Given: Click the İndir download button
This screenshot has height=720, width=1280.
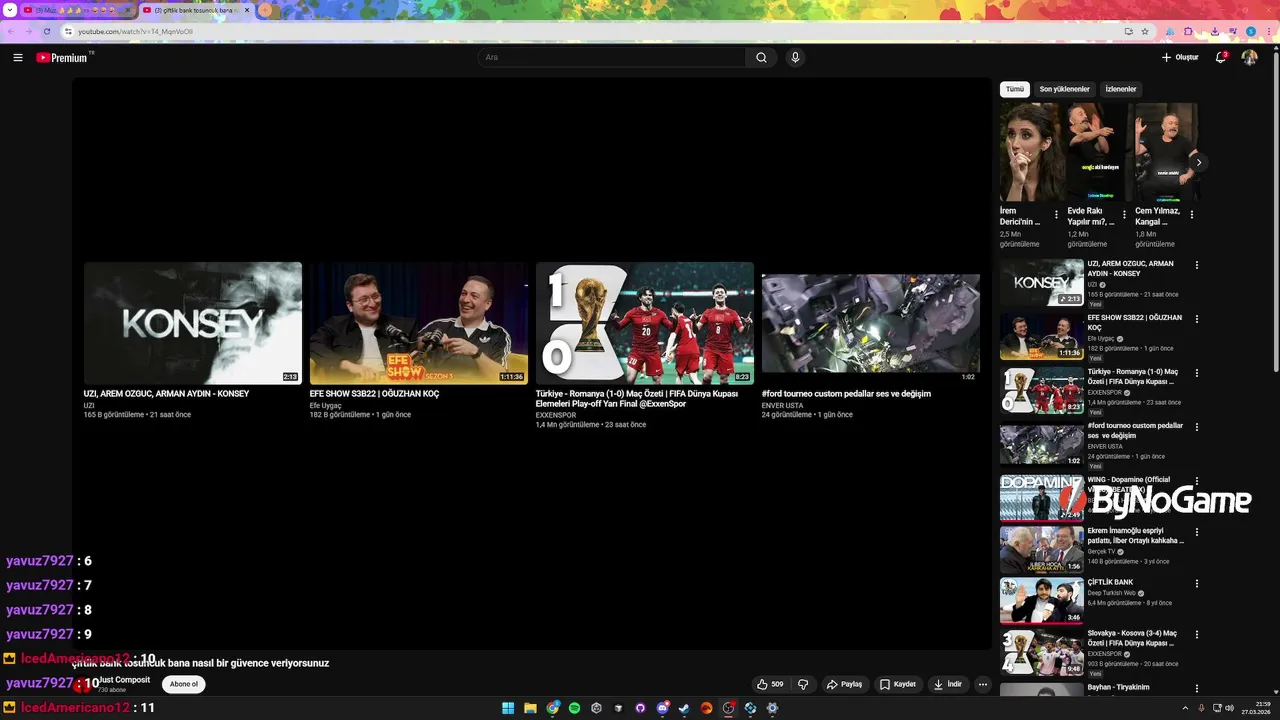Looking at the screenshot, I should point(947,684).
